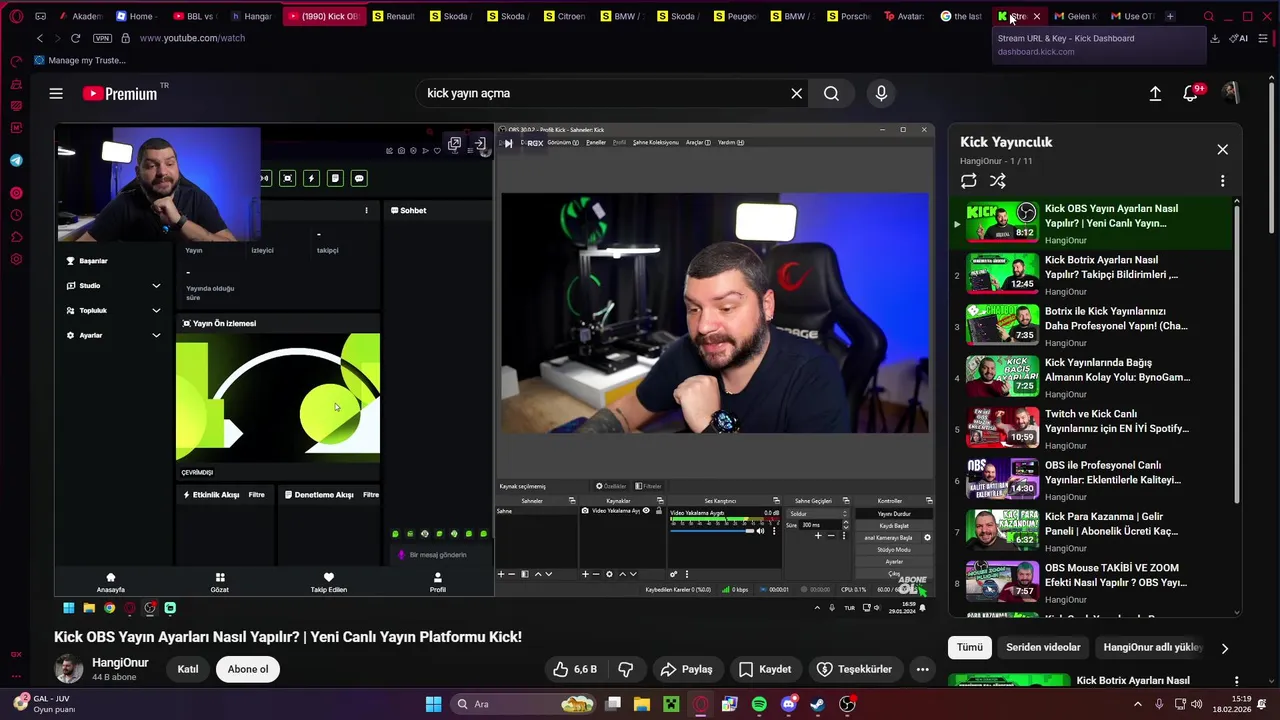Click the browser address bar URL
This screenshot has width=1280, height=720.
coord(192,38)
